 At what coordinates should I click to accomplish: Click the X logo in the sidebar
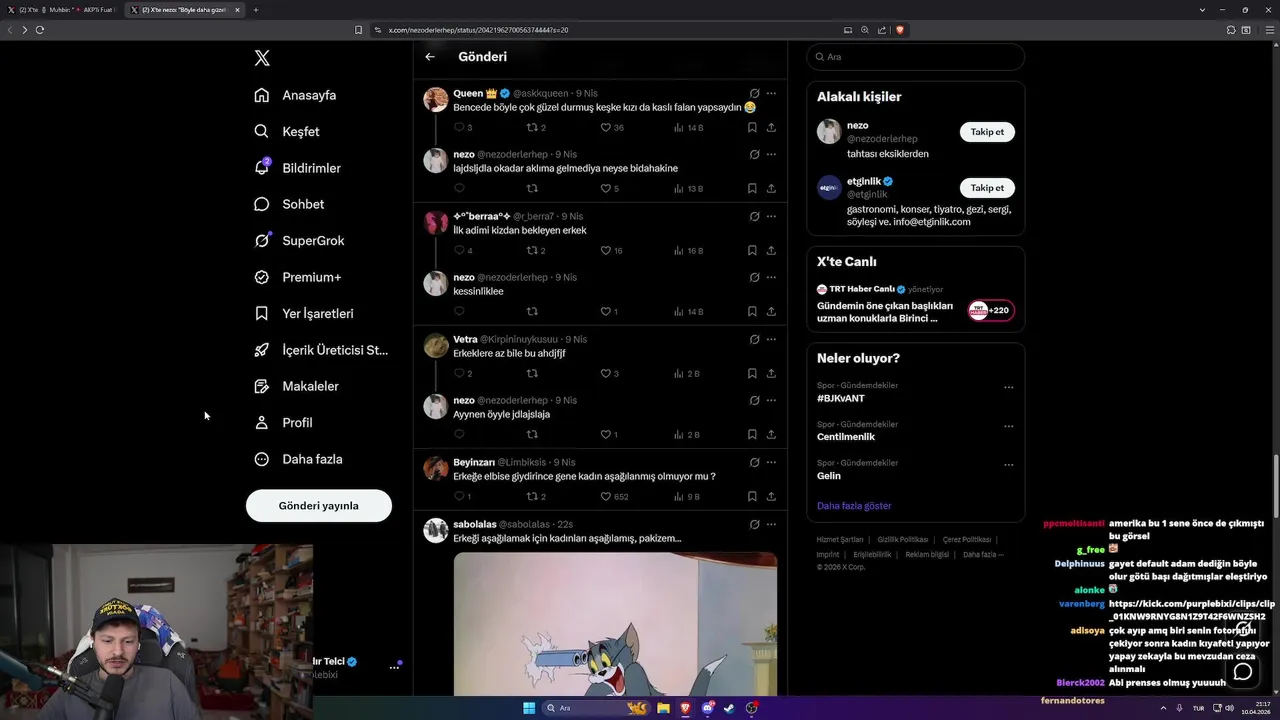[262, 58]
